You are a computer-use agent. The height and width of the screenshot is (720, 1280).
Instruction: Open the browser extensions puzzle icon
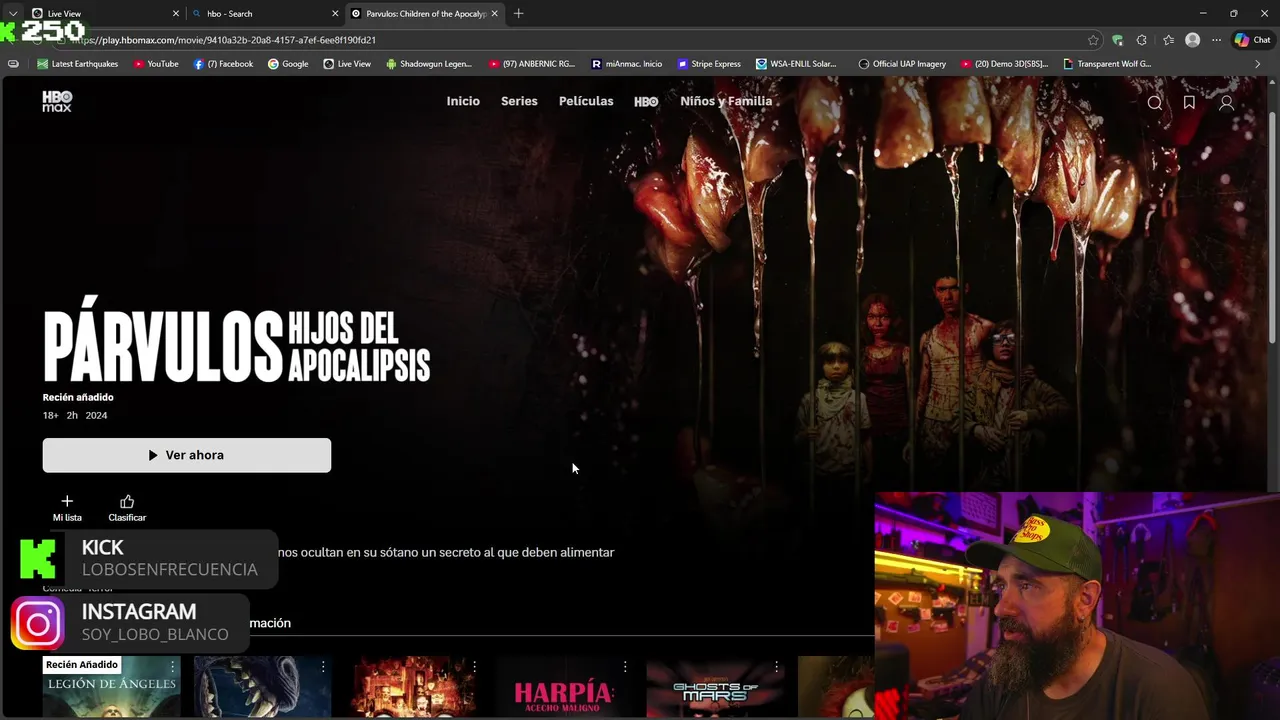[x=1142, y=40]
